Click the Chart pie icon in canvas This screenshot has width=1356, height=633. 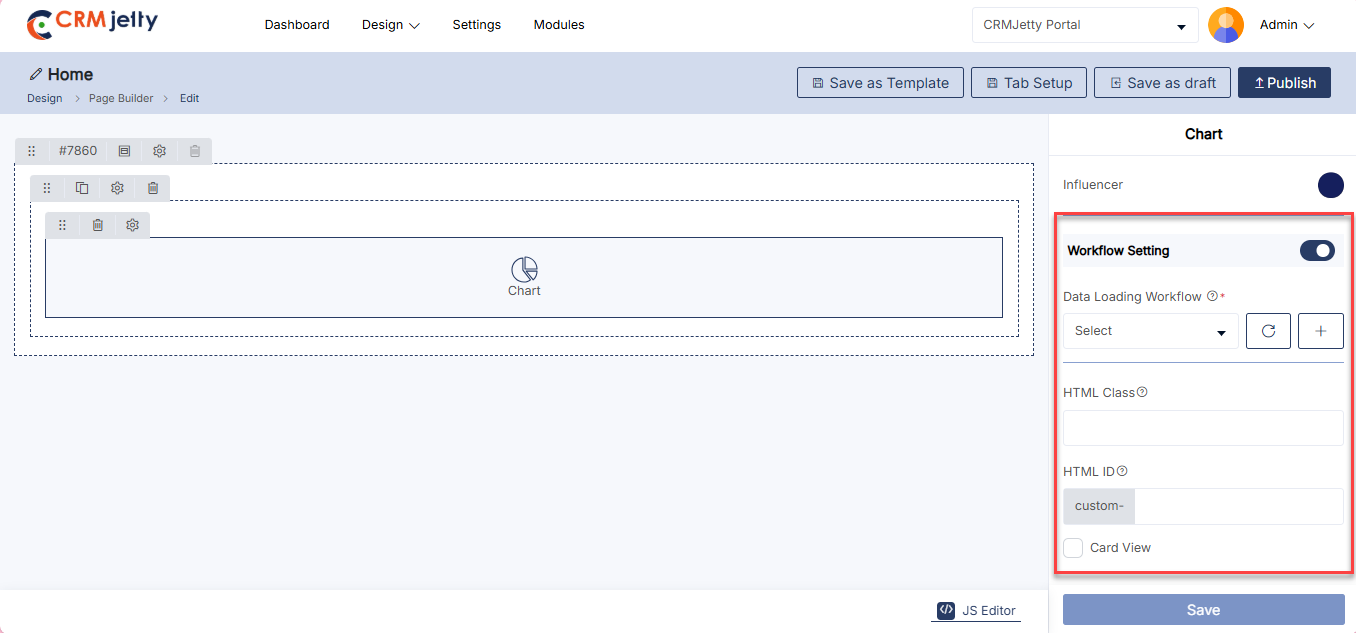tap(524, 269)
